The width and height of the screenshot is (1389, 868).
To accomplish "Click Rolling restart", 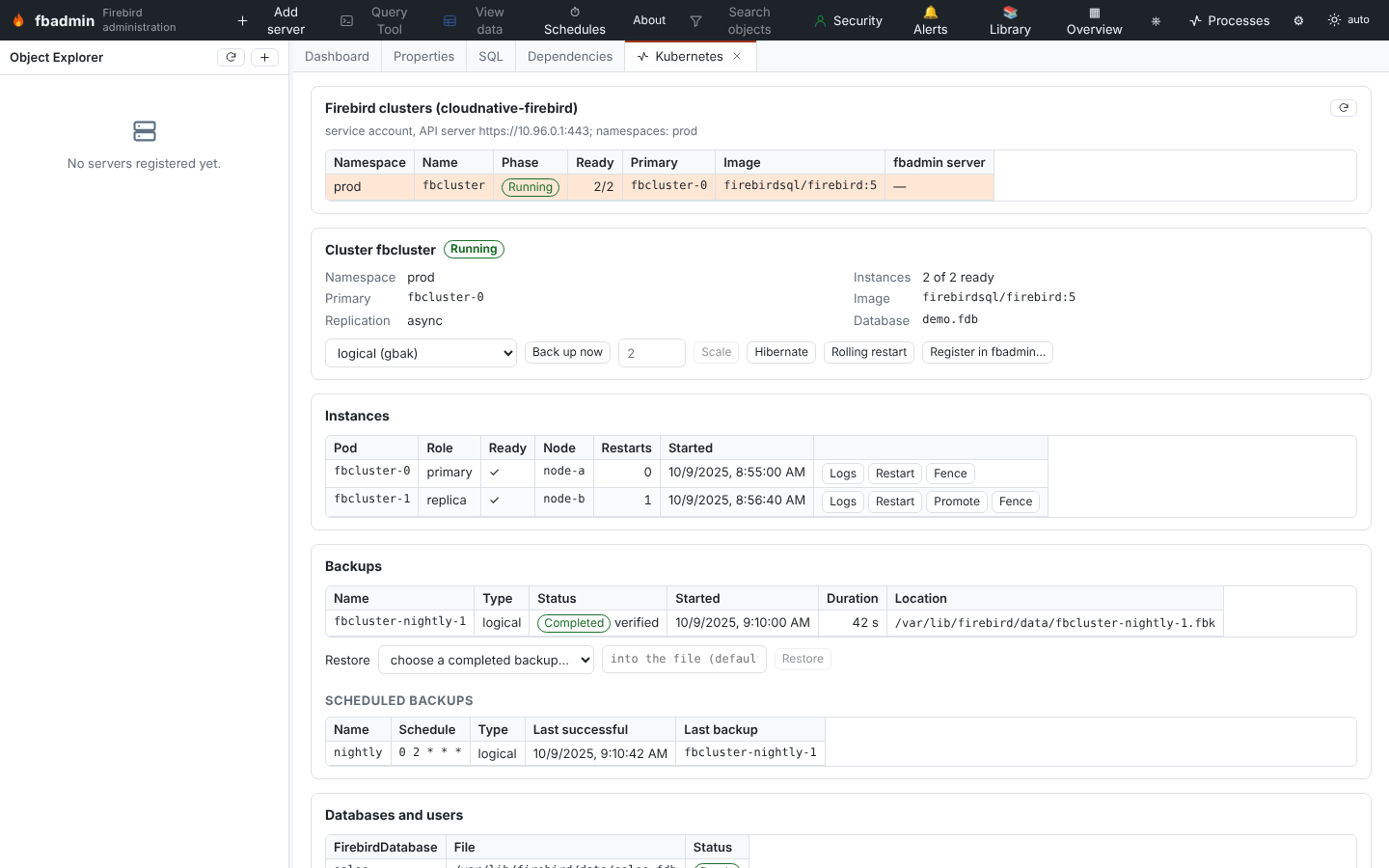I will tap(869, 352).
